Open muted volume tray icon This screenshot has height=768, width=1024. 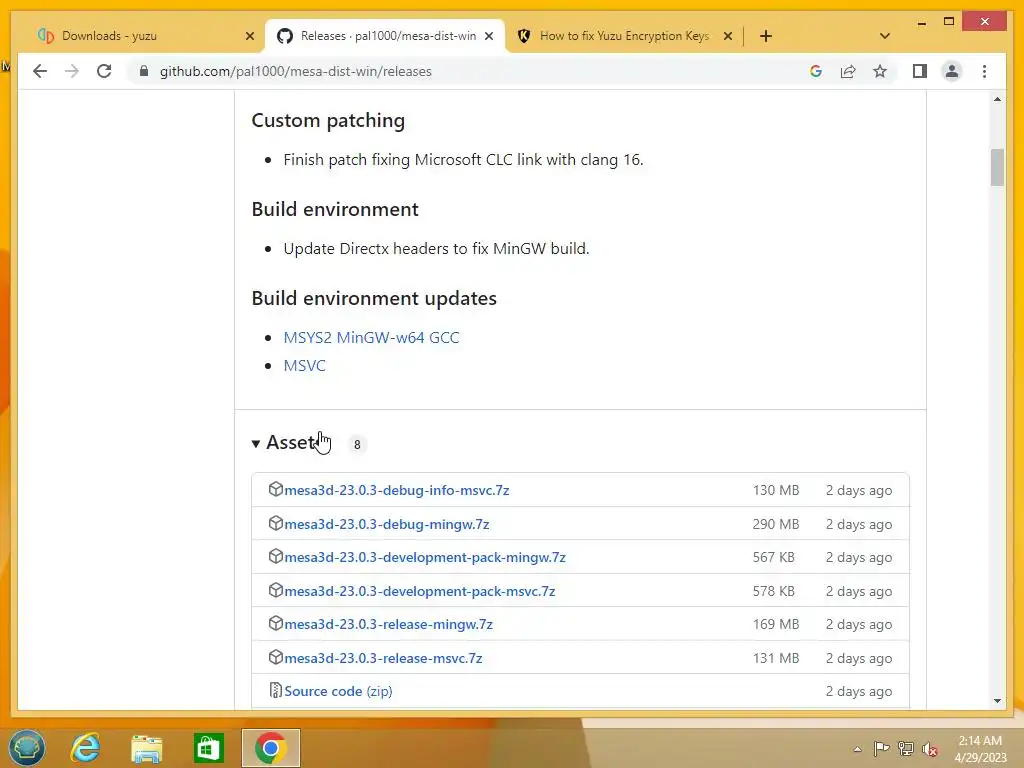click(x=930, y=749)
